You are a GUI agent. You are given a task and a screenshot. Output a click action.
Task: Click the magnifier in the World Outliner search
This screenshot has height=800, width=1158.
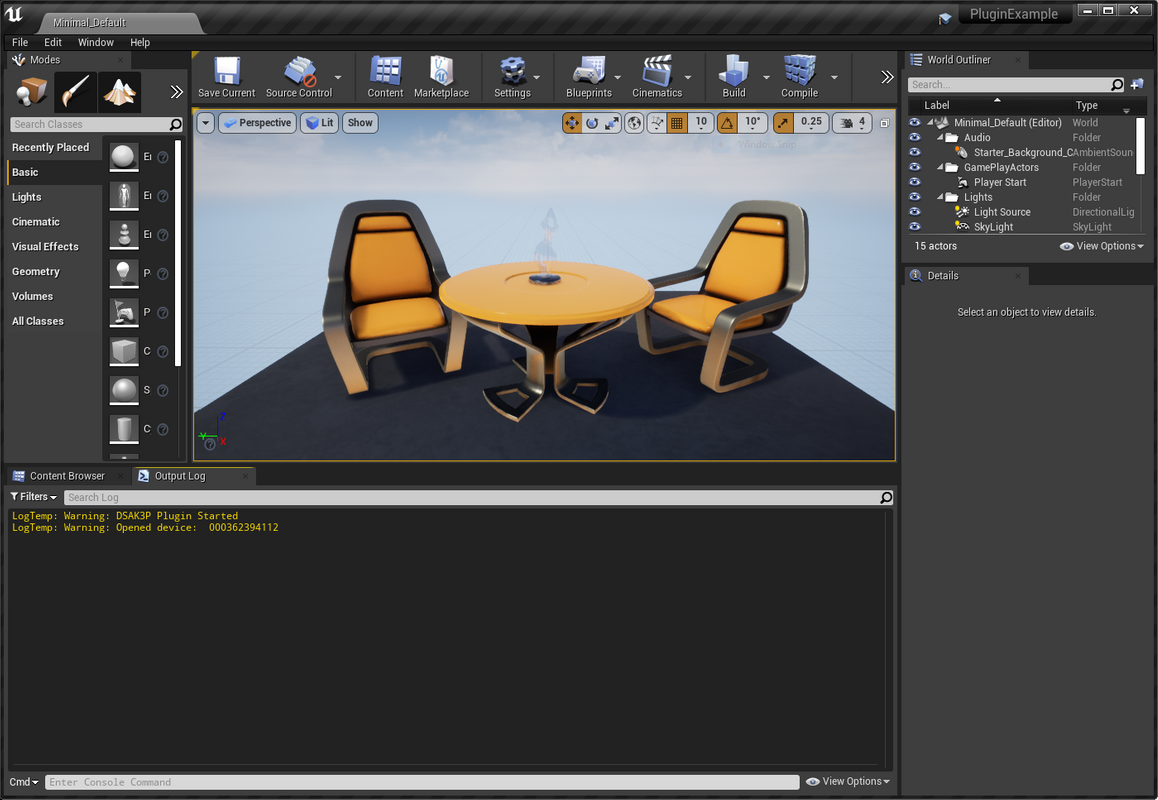click(1117, 84)
